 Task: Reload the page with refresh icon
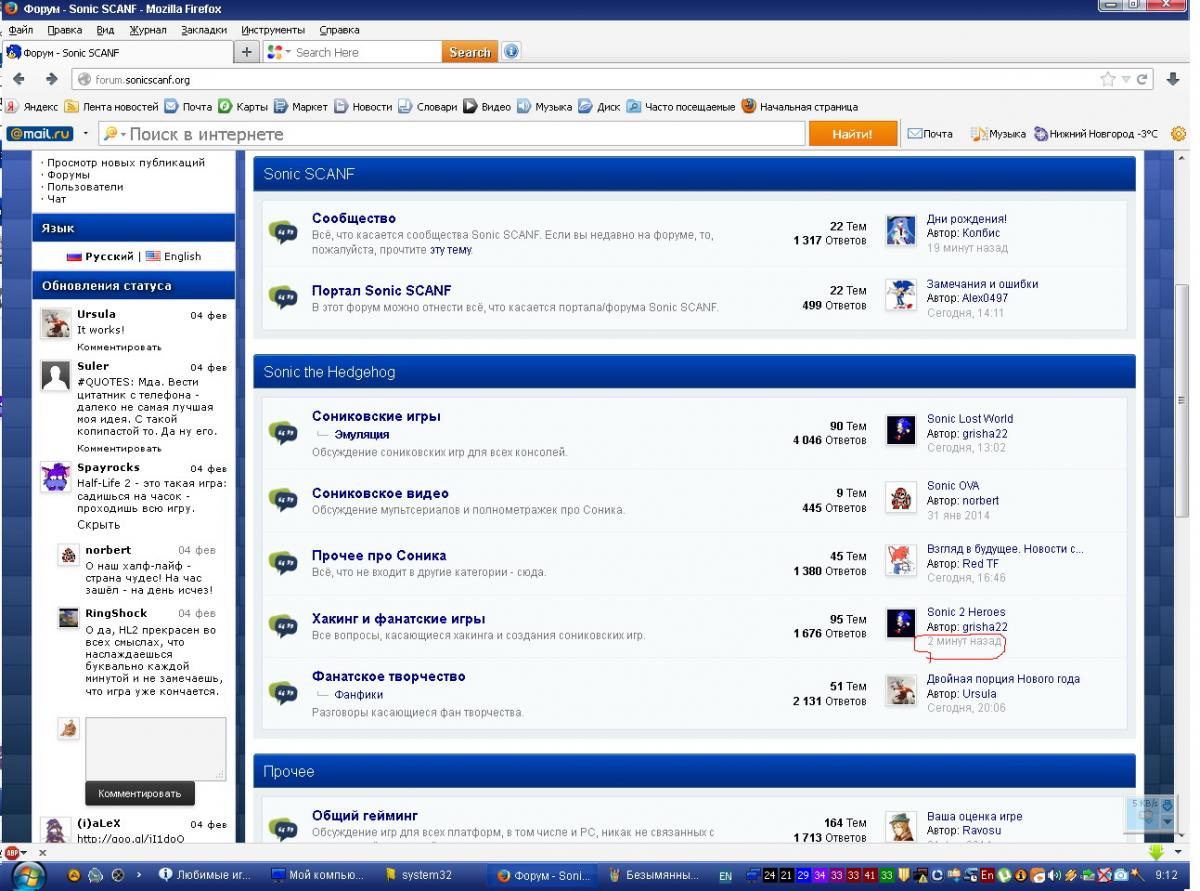tap(1142, 80)
